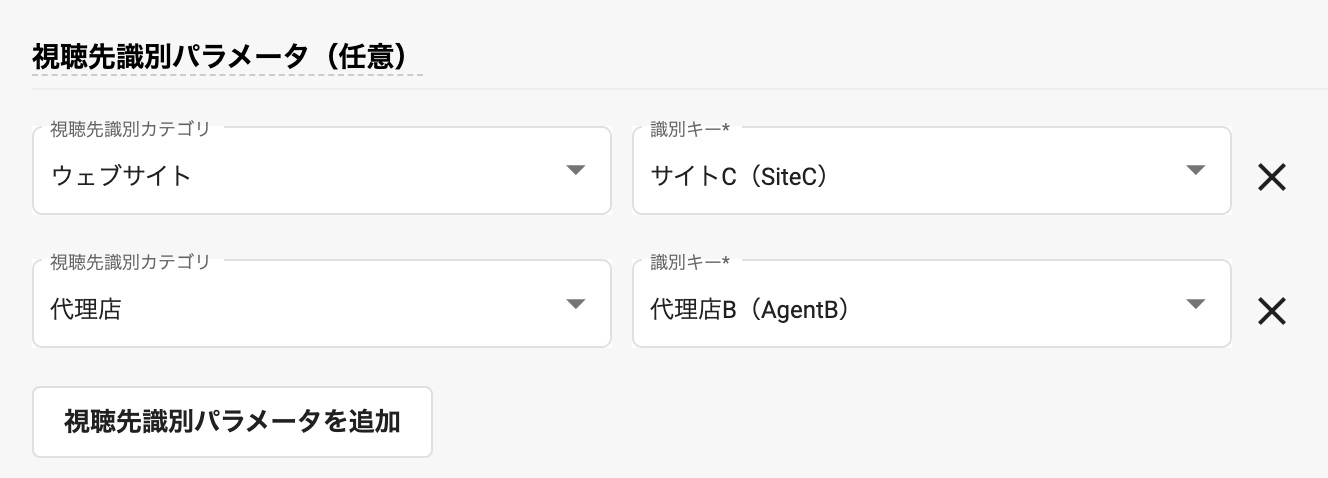Click the 視聴先識別パラメータ（任意） heading
The height and width of the screenshot is (478, 1328).
(220, 57)
